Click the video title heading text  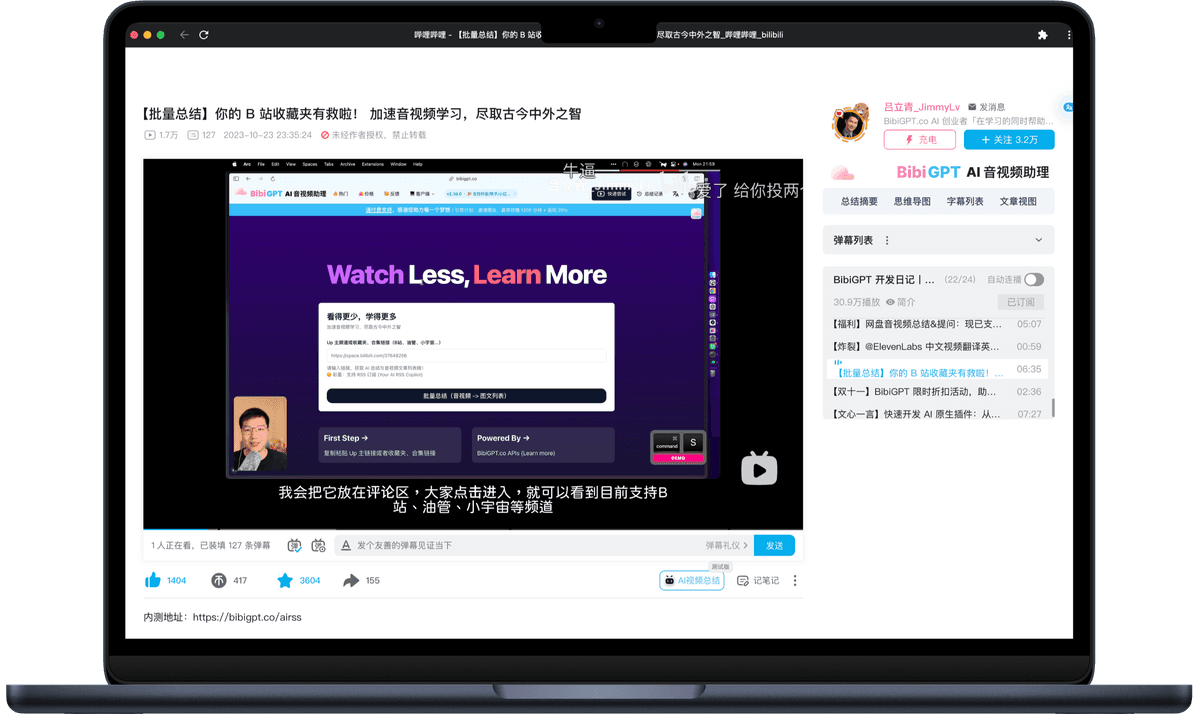tap(361, 114)
